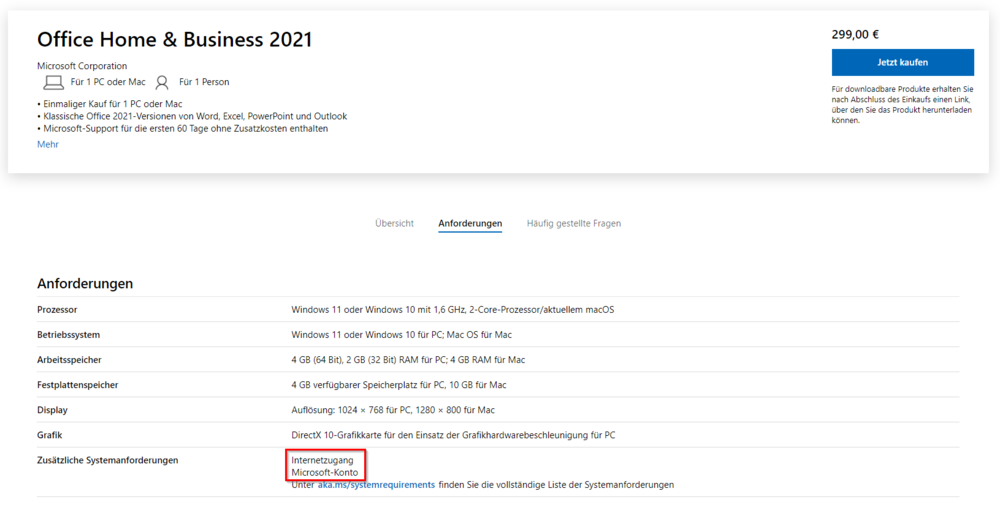The image size is (1000, 505).
Task: Click the person icon beside 'Für 1 Person'
Action: [x=162, y=82]
